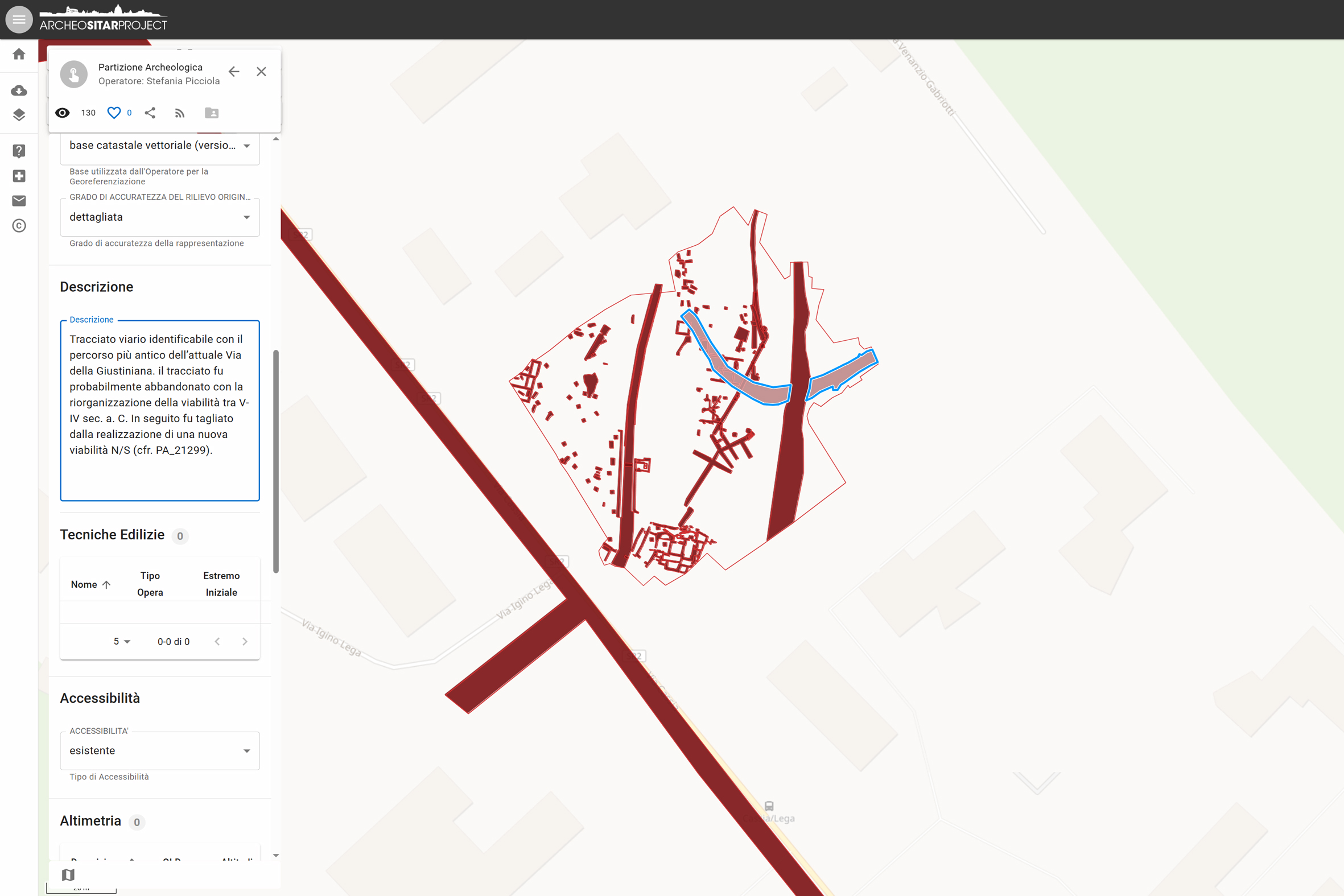The height and width of the screenshot is (896, 1344).
Task: Click inside the Descrizione text field
Action: [159, 410]
